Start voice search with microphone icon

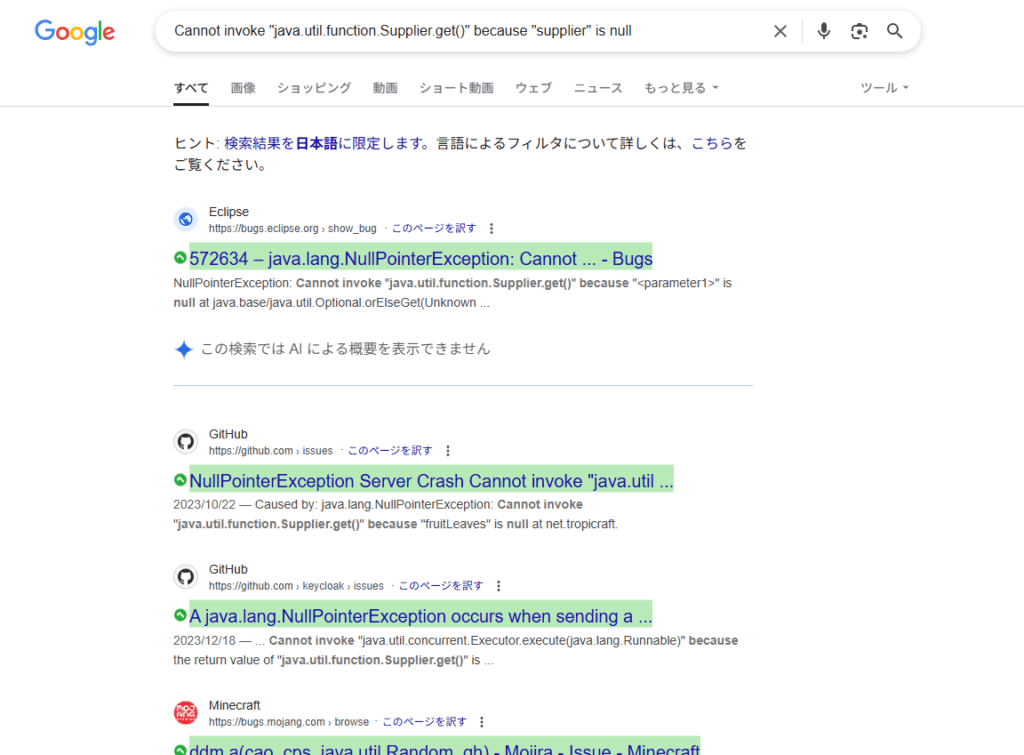coord(824,31)
